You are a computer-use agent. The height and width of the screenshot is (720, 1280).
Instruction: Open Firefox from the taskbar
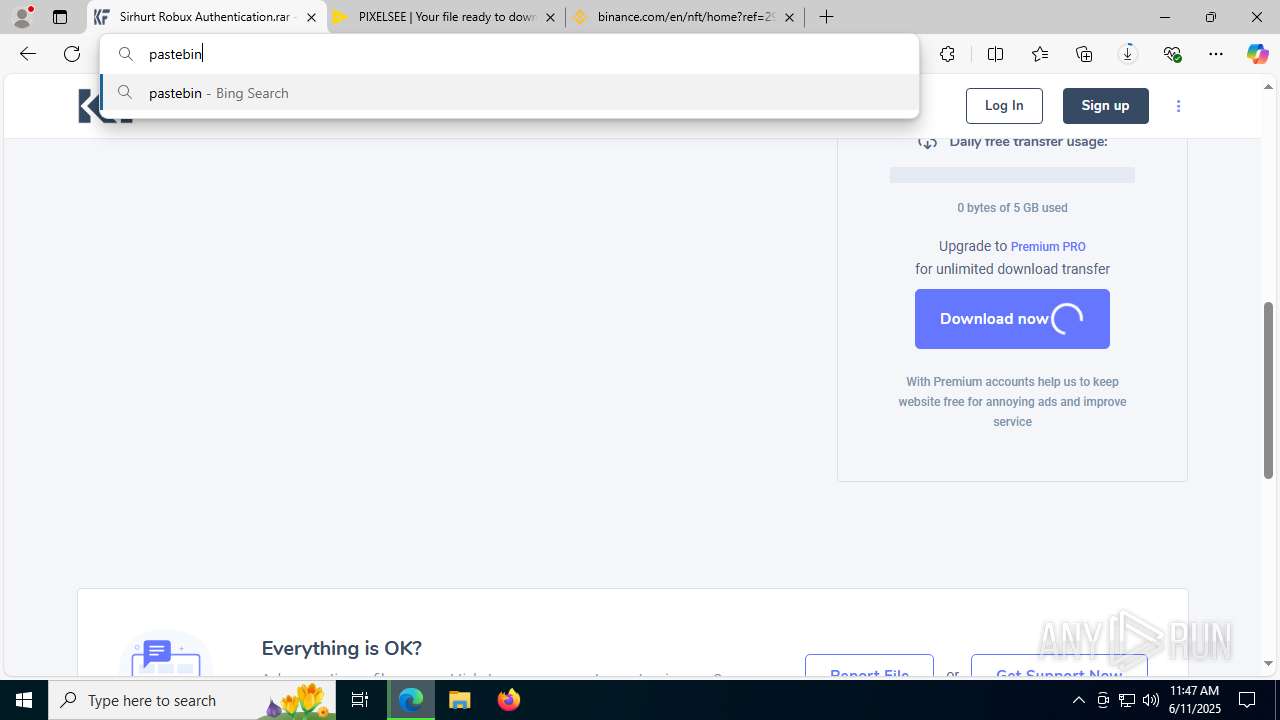tap(509, 700)
